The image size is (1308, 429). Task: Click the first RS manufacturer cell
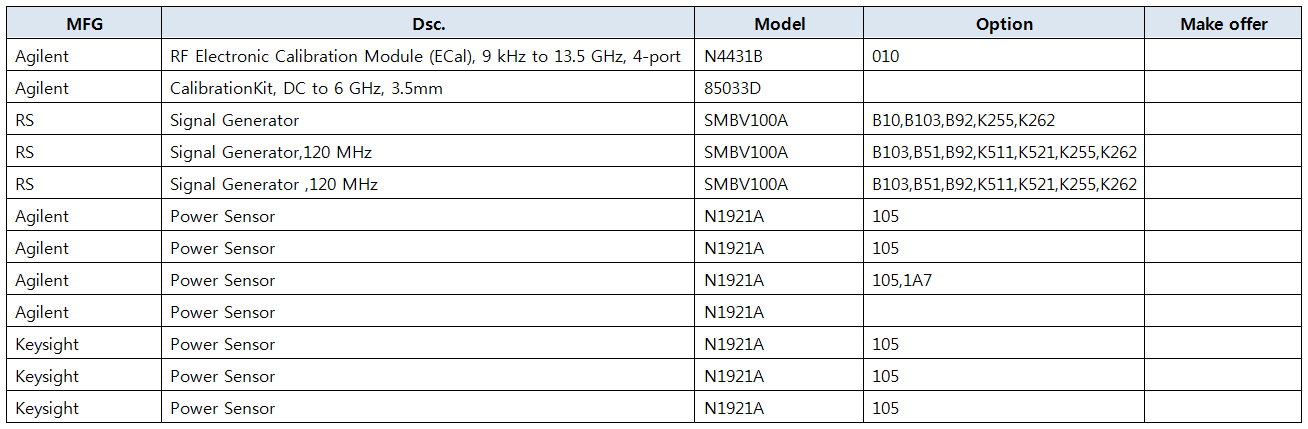[x=26, y=120]
